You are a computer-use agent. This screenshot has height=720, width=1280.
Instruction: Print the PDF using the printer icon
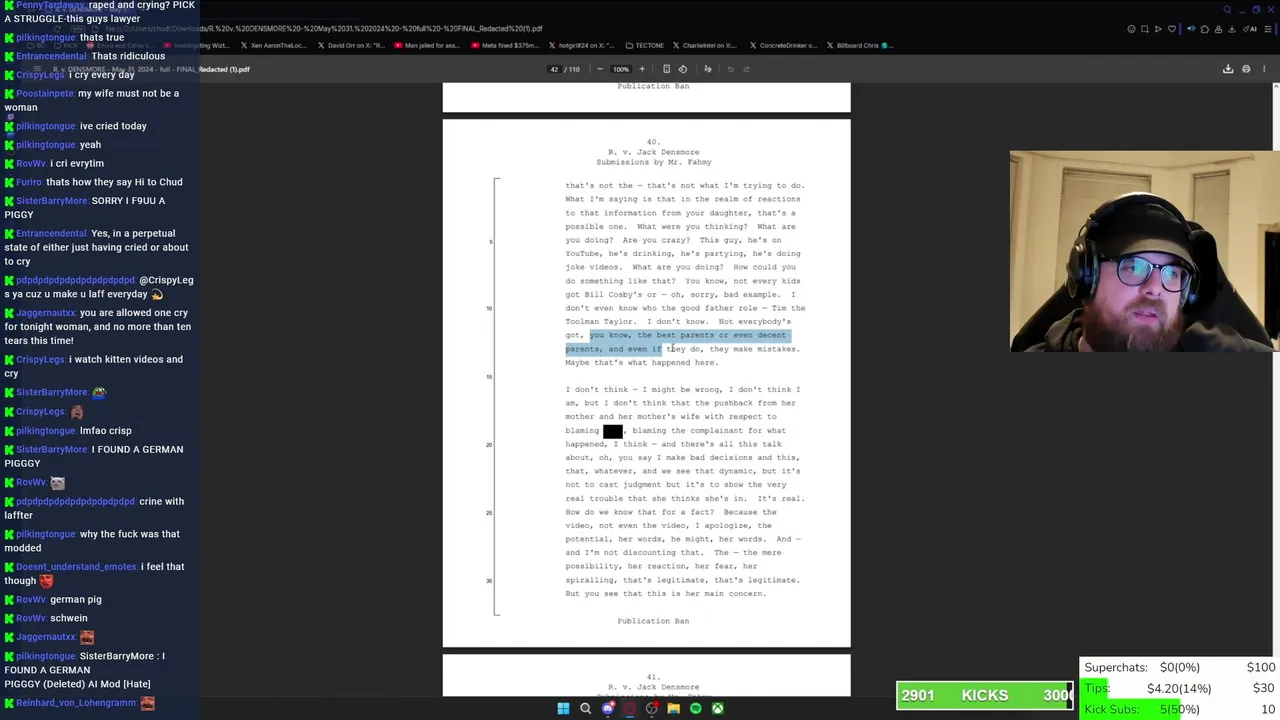tap(1246, 69)
